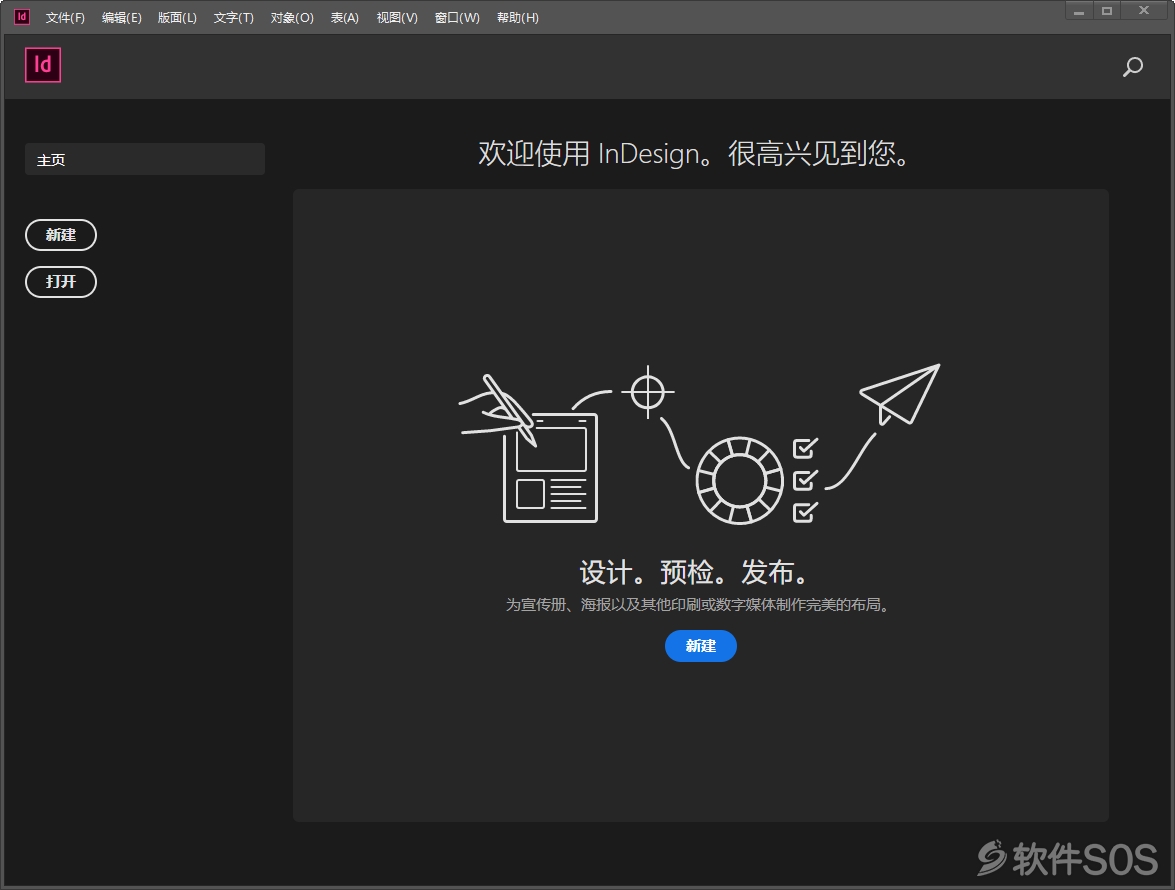Click the InDesign Id logo in header
The height and width of the screenshot is (890, 1175).
pyautogui.click(x=43, y=65)
